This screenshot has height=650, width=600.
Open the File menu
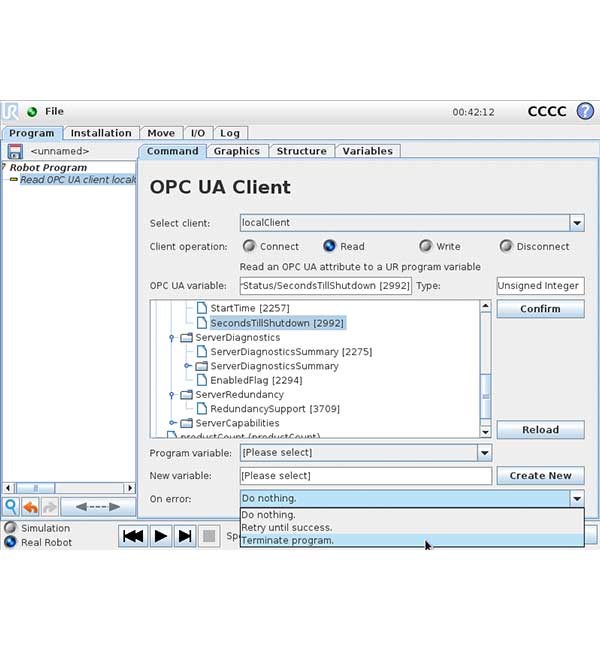pos(54,112)
